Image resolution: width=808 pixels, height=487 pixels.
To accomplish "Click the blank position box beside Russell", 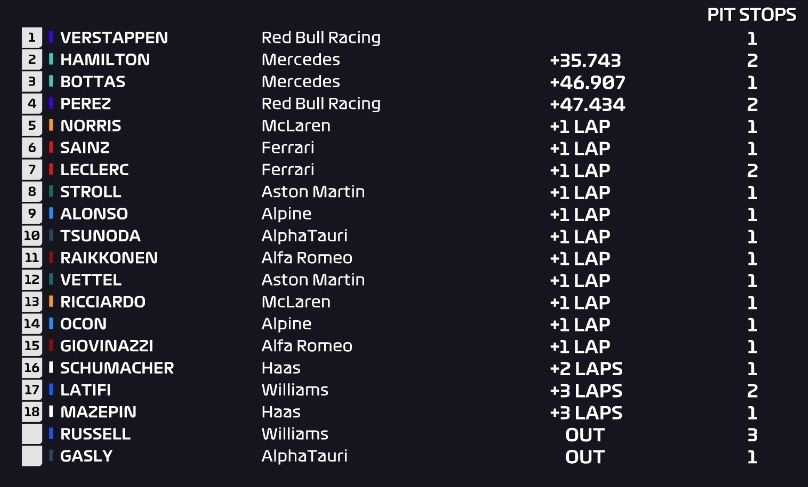I will pyautogui.click(x=32, y=434).
